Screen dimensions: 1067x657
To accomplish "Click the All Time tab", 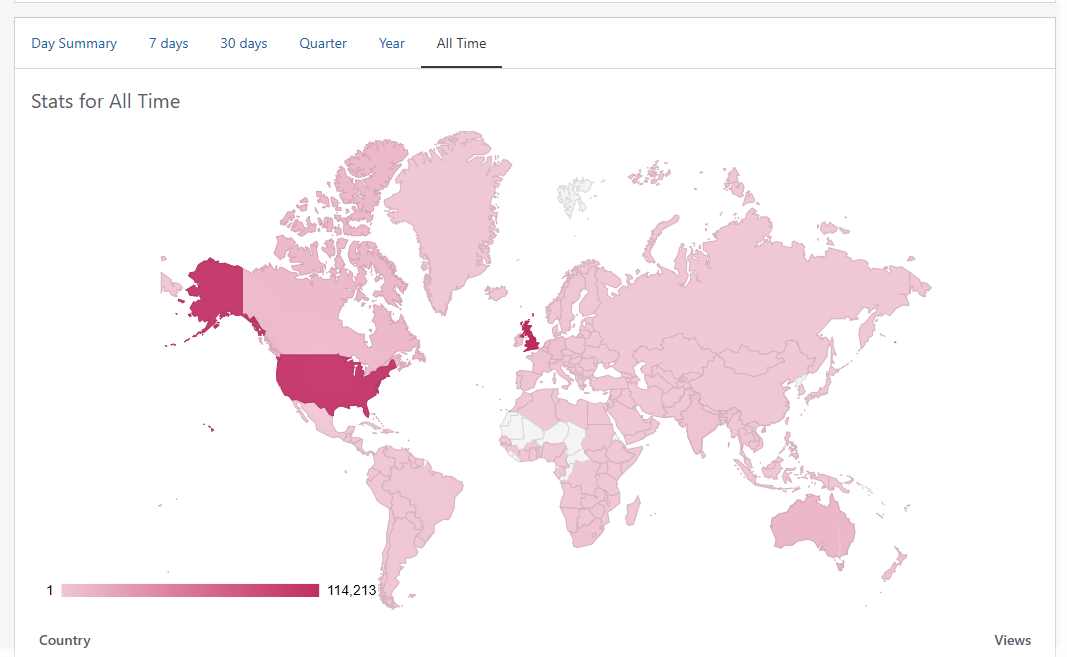I will coord(461,43).
